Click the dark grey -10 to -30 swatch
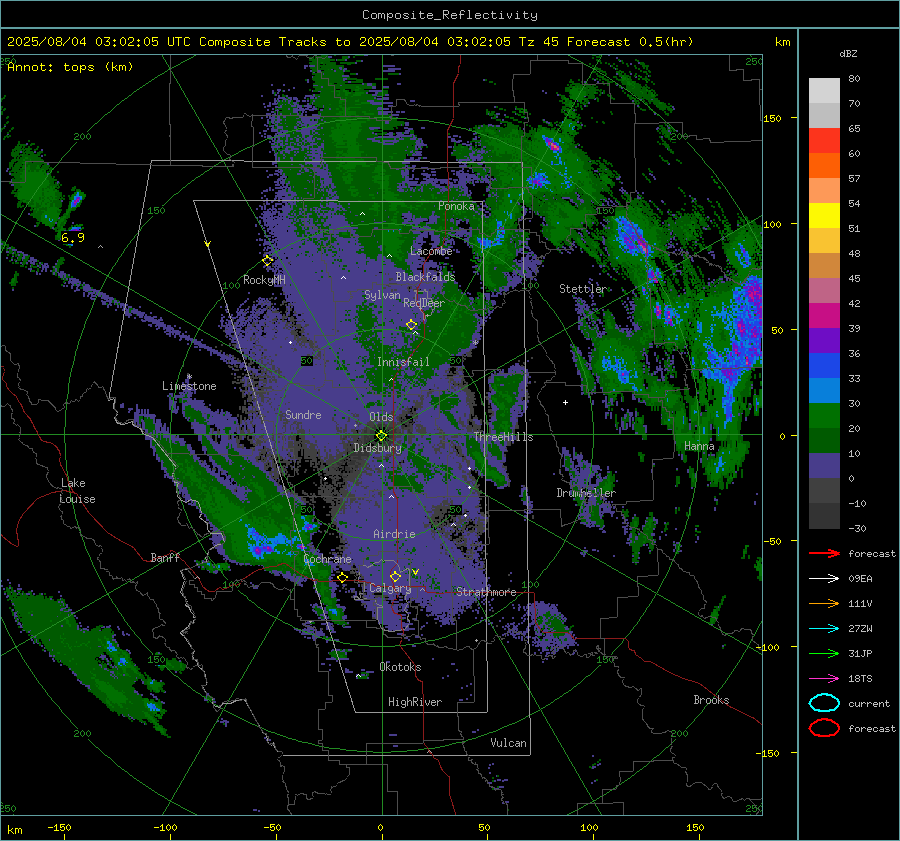The image size is (900, 841). 824,516
